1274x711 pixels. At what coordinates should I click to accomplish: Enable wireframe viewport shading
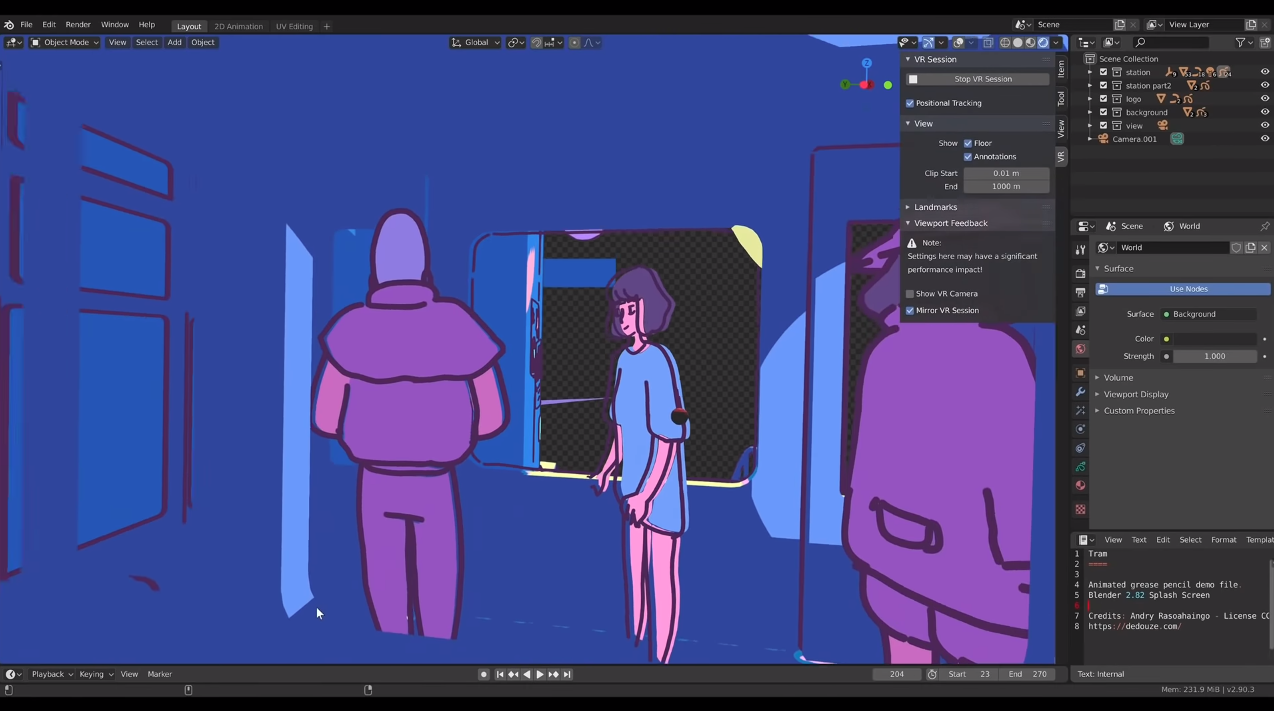(1005, 43)
